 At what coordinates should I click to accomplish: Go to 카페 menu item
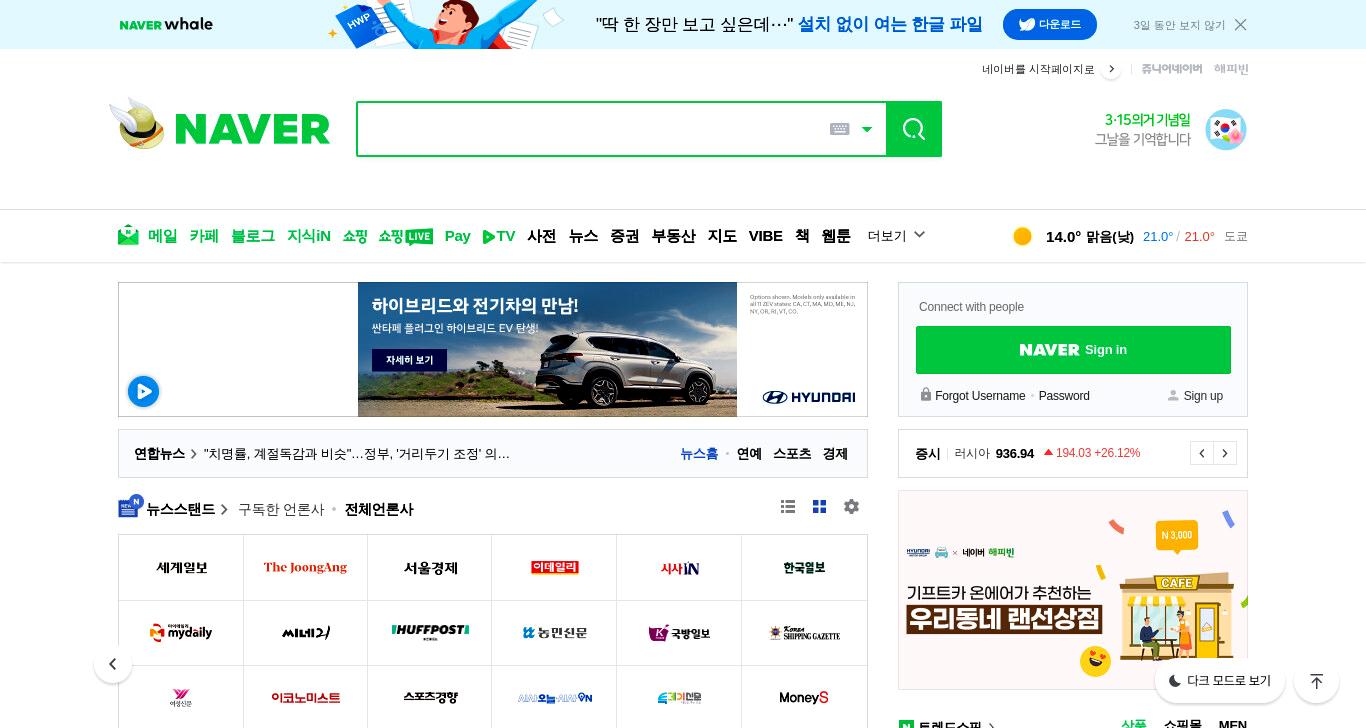204,236
